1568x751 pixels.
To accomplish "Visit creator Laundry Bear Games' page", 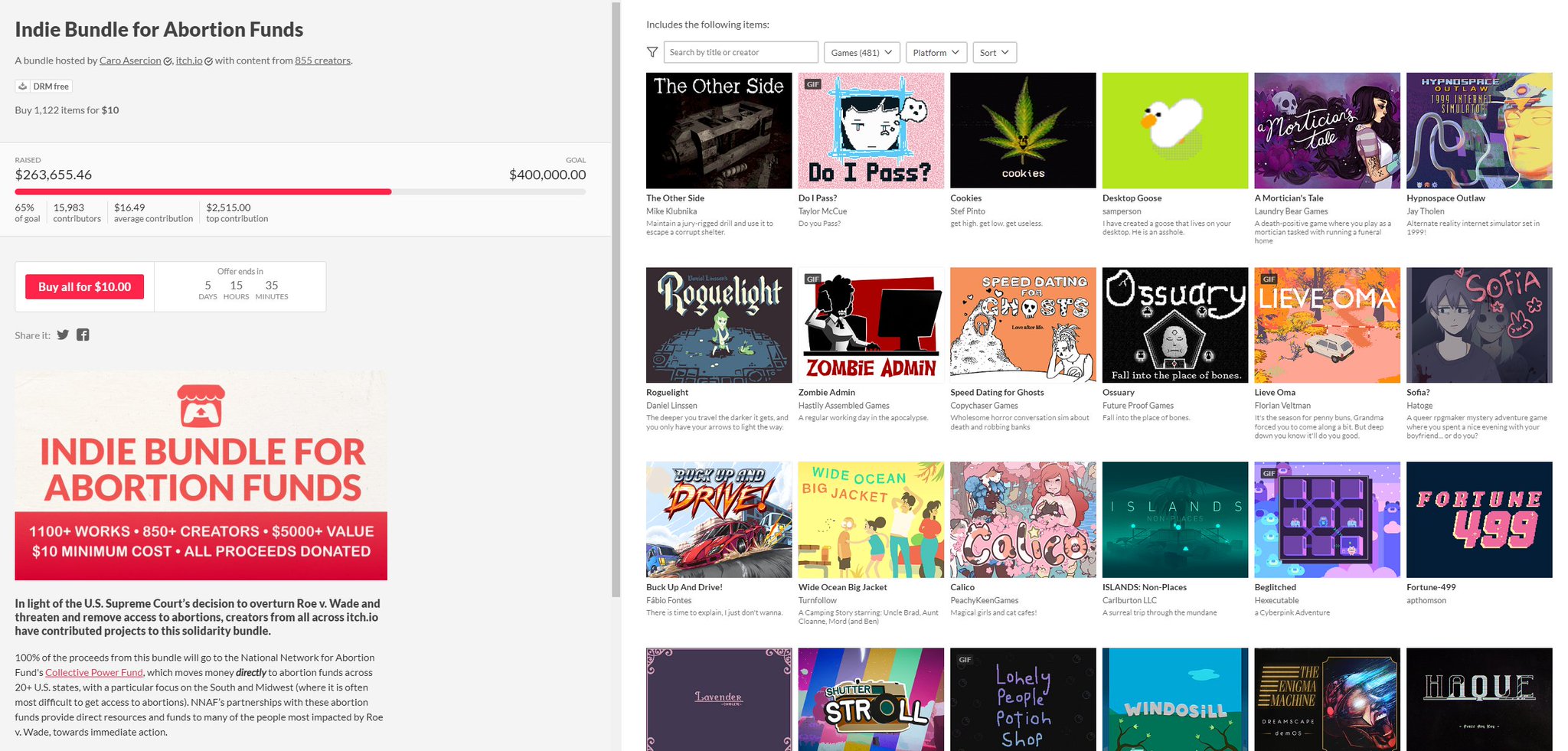I will coord(1292,211).
